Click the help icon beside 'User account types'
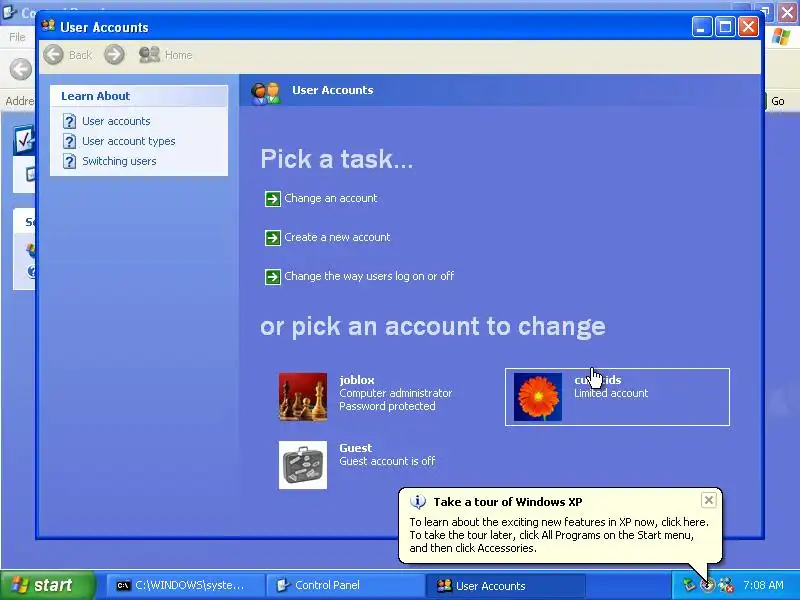Screen dimensions: 800x600 coord(69,141)
